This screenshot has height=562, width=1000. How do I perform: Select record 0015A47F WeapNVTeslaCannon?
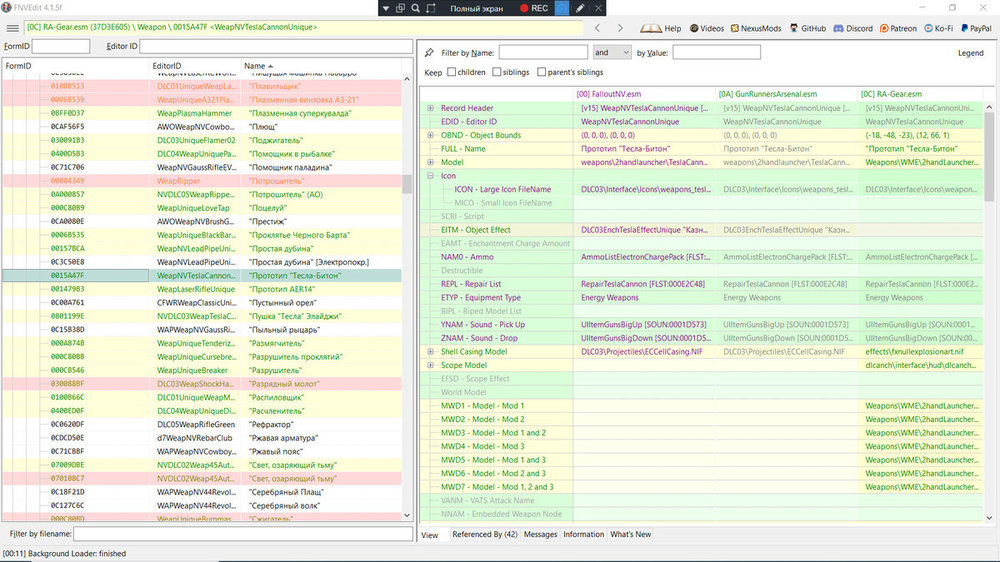click(202, 276)
